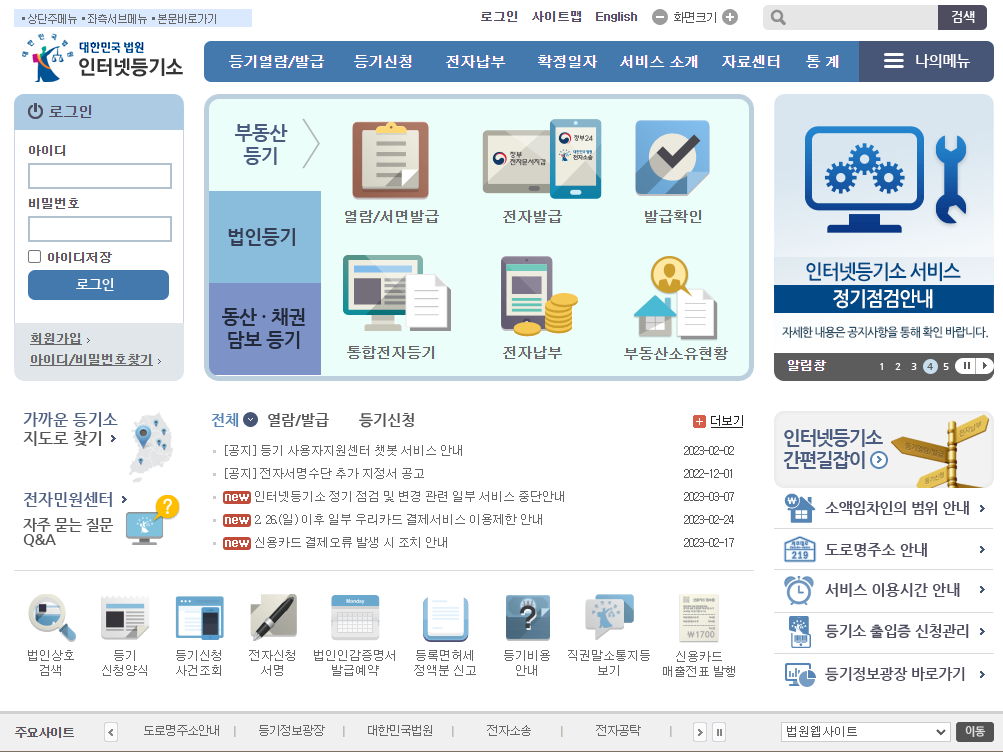1003x752 pixels.
Task: Show 알림창 banner slide 3
Action: point(913,366)
